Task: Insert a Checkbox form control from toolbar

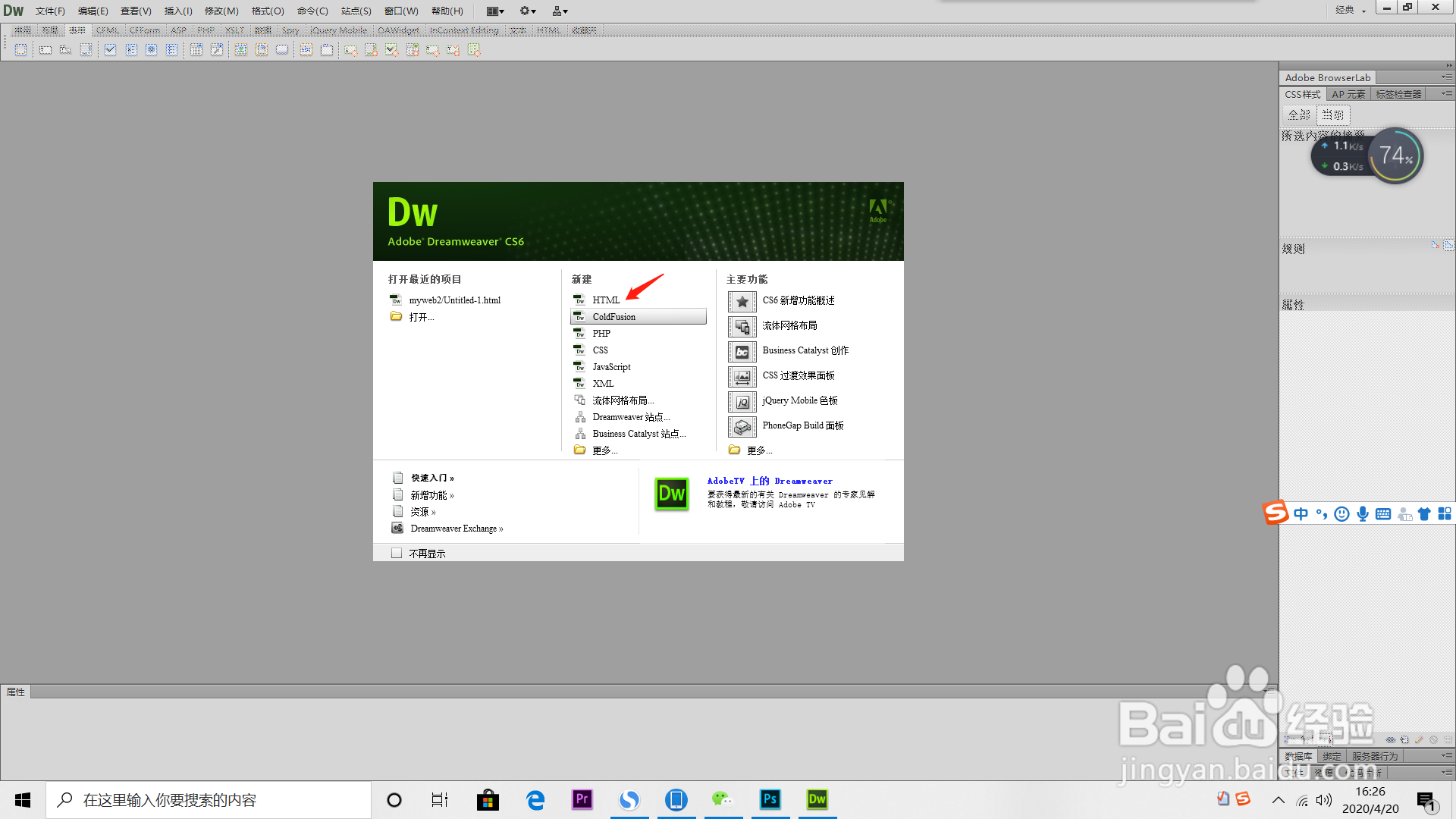Action: (x=110, y=50)
